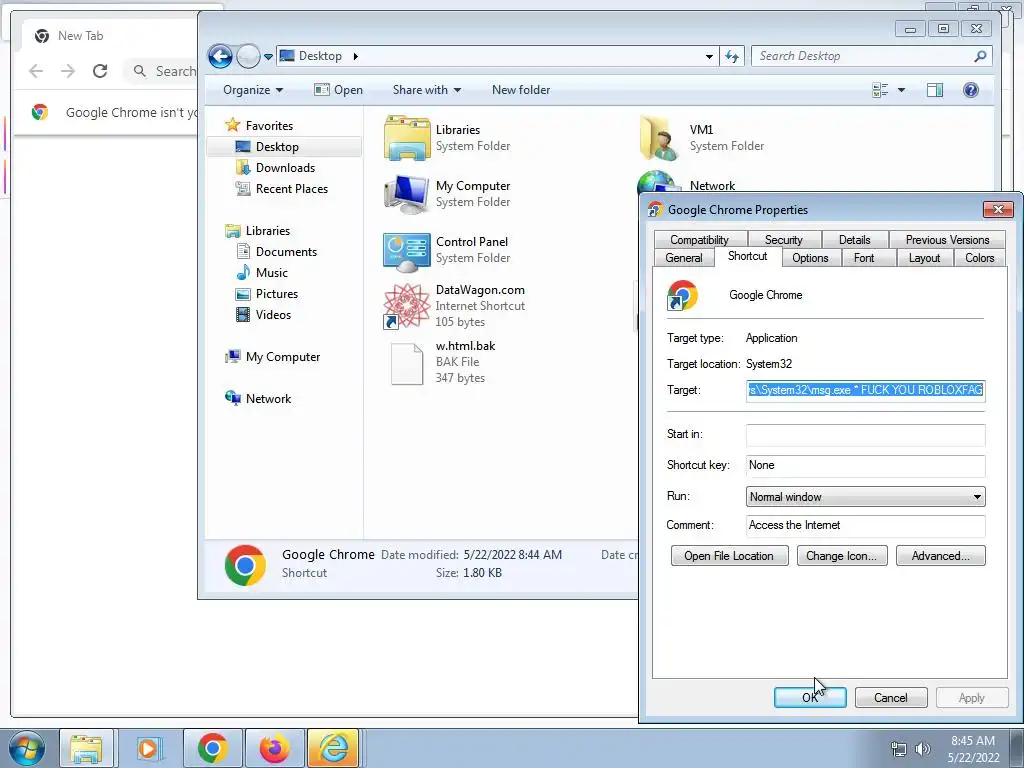Open Firefox from the taskbar
The image size is (1024, 768).
click(x=274, y=748)
